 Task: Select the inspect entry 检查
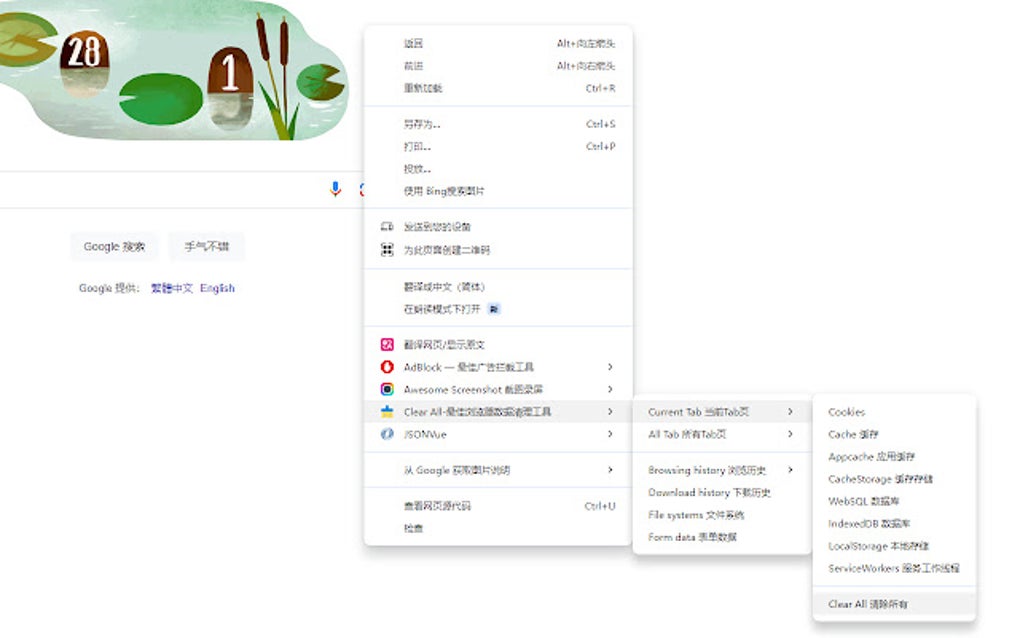498,528
